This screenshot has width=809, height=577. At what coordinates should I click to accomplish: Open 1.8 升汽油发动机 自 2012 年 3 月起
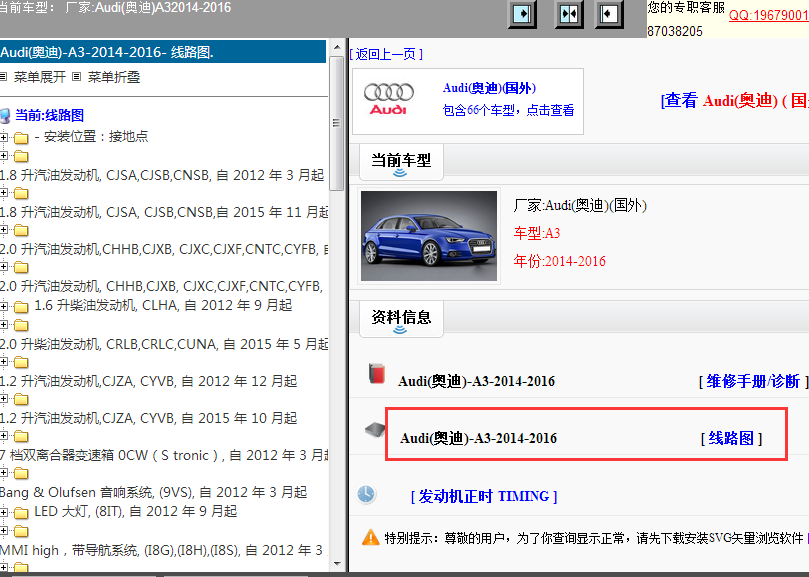click(x=162, y=175)
